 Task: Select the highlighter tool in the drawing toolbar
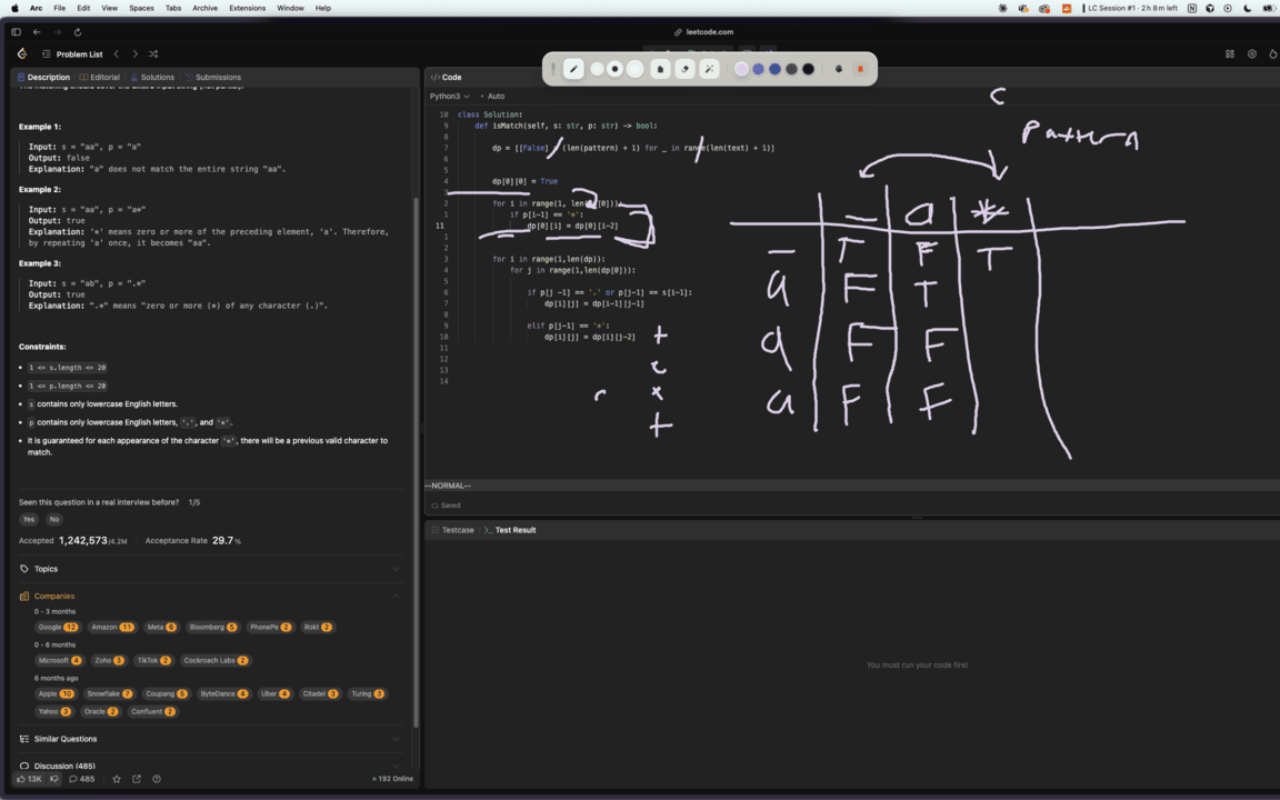pos(660,69)
